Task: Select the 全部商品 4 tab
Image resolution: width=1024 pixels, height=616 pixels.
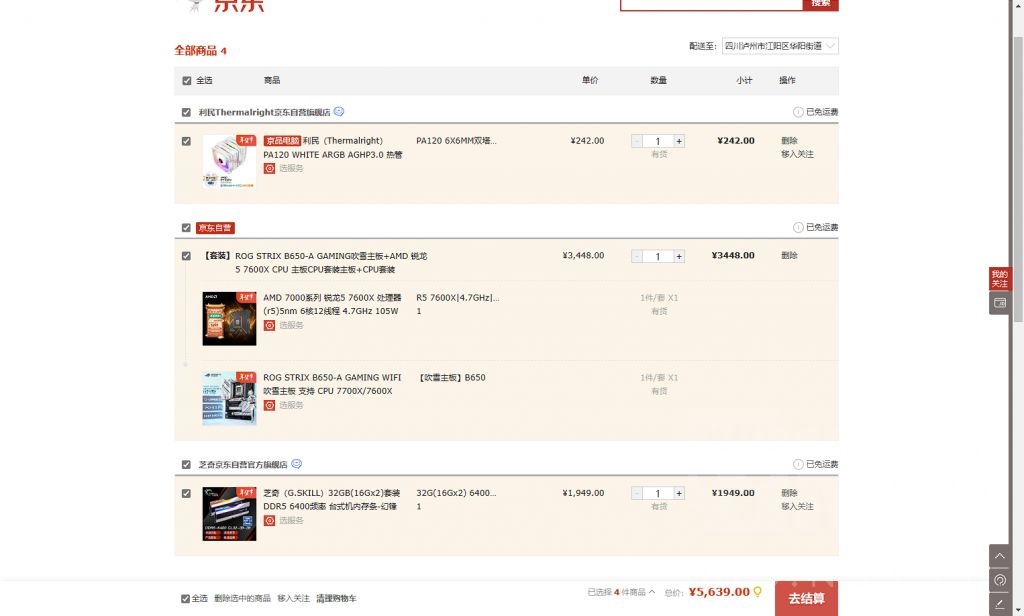Action: 200,50
